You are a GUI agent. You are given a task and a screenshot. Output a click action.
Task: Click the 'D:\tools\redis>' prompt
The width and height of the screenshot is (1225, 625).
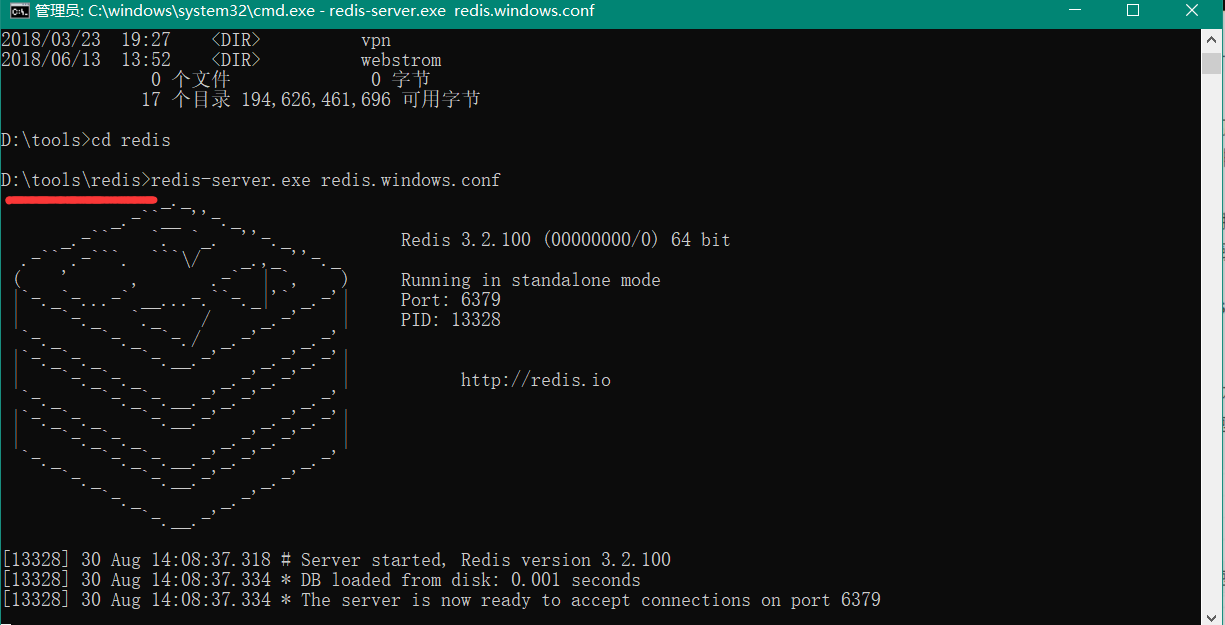pos(76,181)
